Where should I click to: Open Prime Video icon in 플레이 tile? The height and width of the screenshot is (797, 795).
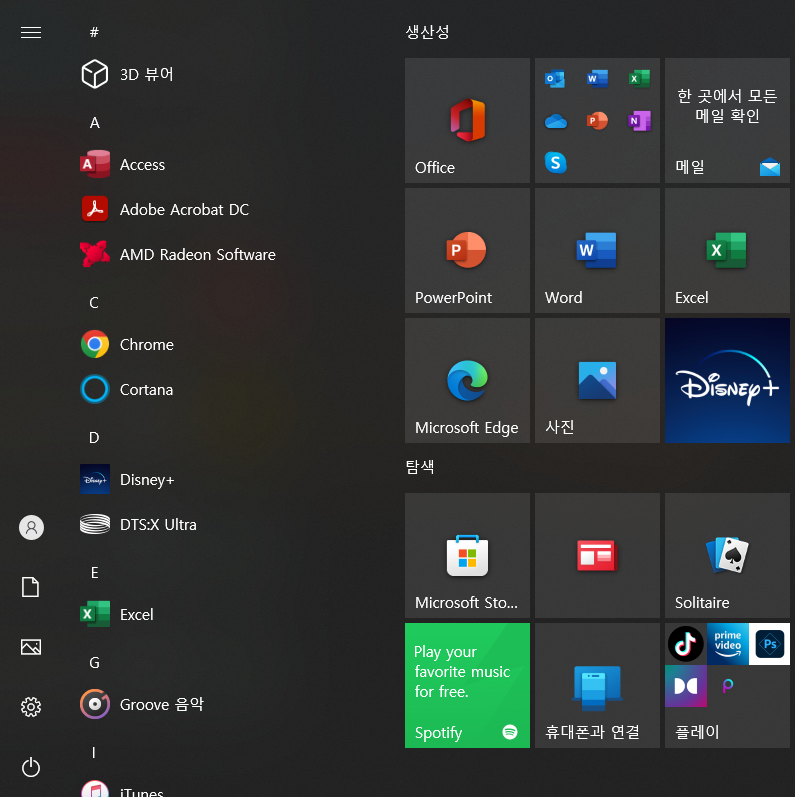[x=727, y=644]
